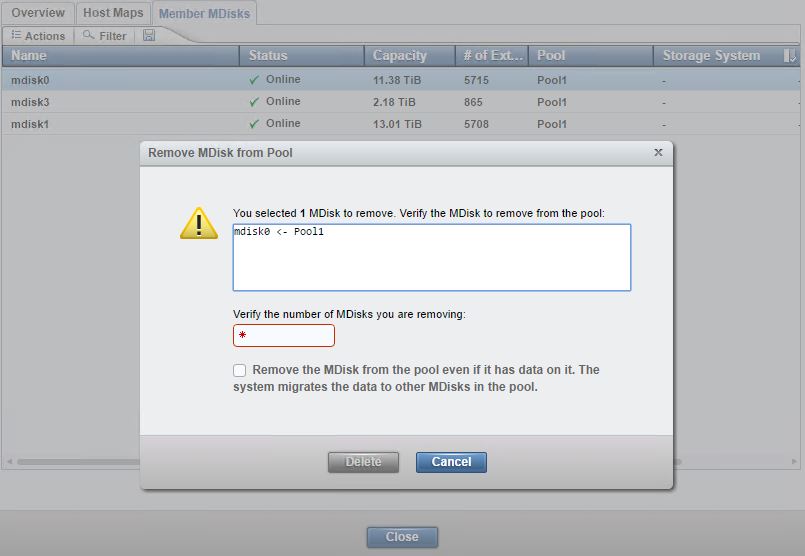
Task: Switch to the Overview tab
Action: tap(38, 13)
